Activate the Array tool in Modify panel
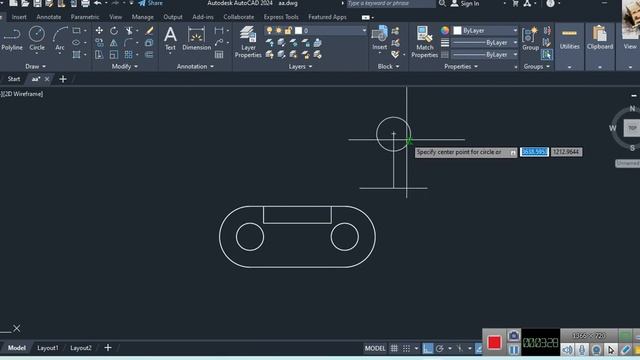The height and width of the screenshot is (360, 640). tap(129, 55)
